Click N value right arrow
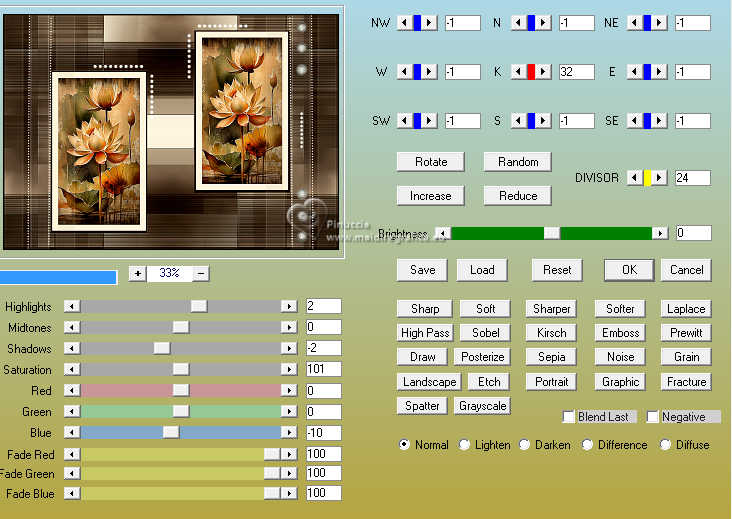 (x=543, y=22)
